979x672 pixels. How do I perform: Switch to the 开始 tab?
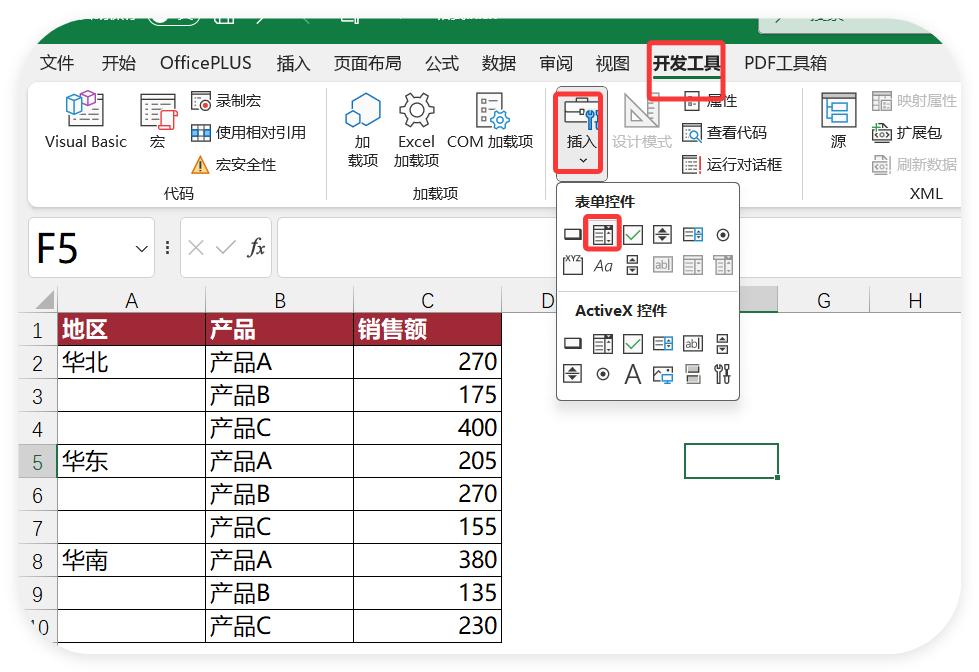pos(119,63)
